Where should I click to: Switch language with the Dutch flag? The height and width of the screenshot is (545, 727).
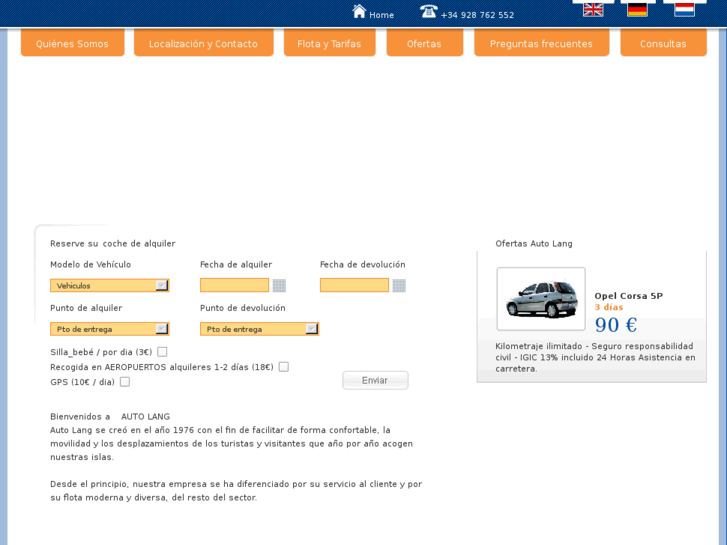pos(684,10)
